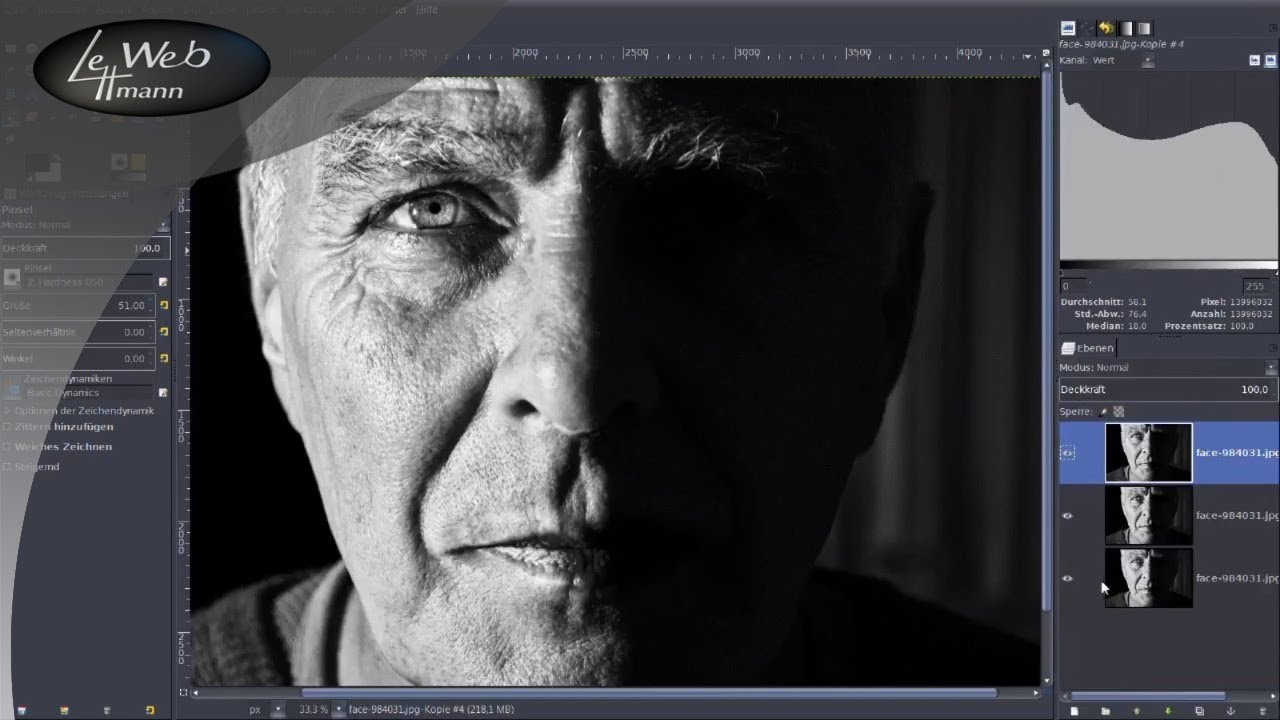Click the Seitenverhältnis value field
The image size is (1280, 720).
[x=77, y=331]
